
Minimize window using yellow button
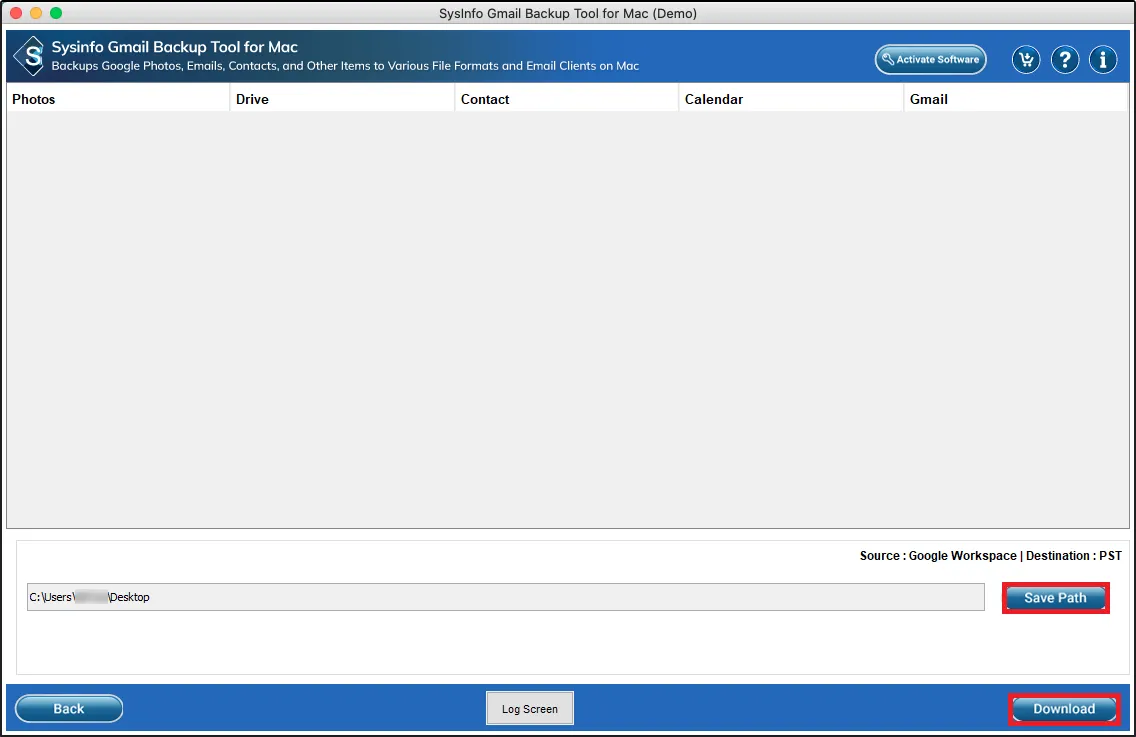[36, 13]
